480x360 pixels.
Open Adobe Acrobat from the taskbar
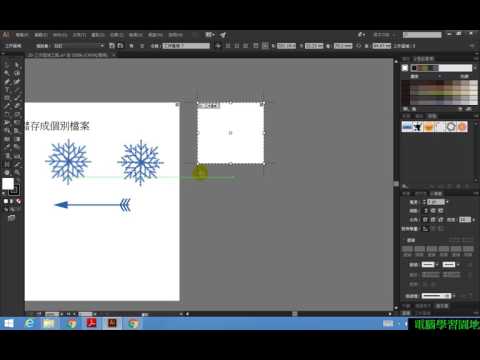pos(92,323)
